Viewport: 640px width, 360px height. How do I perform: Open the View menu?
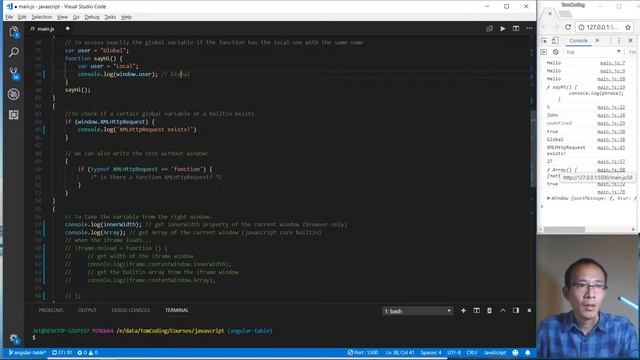[x=62, y=17]
